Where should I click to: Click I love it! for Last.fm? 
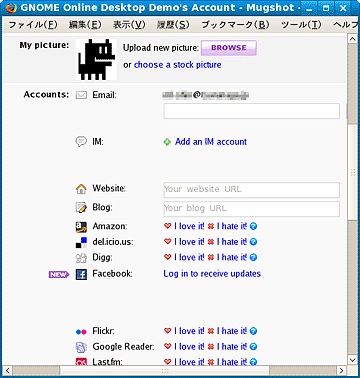coord(189,361)
